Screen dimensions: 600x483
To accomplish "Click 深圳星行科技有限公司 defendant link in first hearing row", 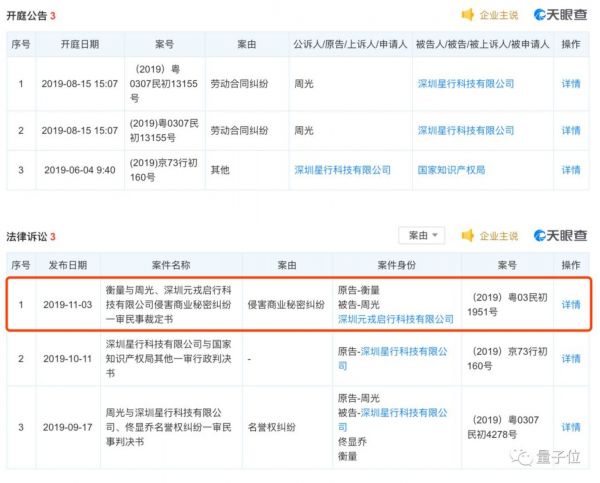I will pos(465,84).
